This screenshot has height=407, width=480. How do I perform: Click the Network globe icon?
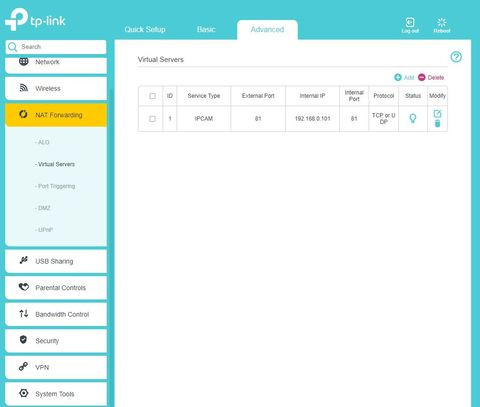click(x=24, y=61)
